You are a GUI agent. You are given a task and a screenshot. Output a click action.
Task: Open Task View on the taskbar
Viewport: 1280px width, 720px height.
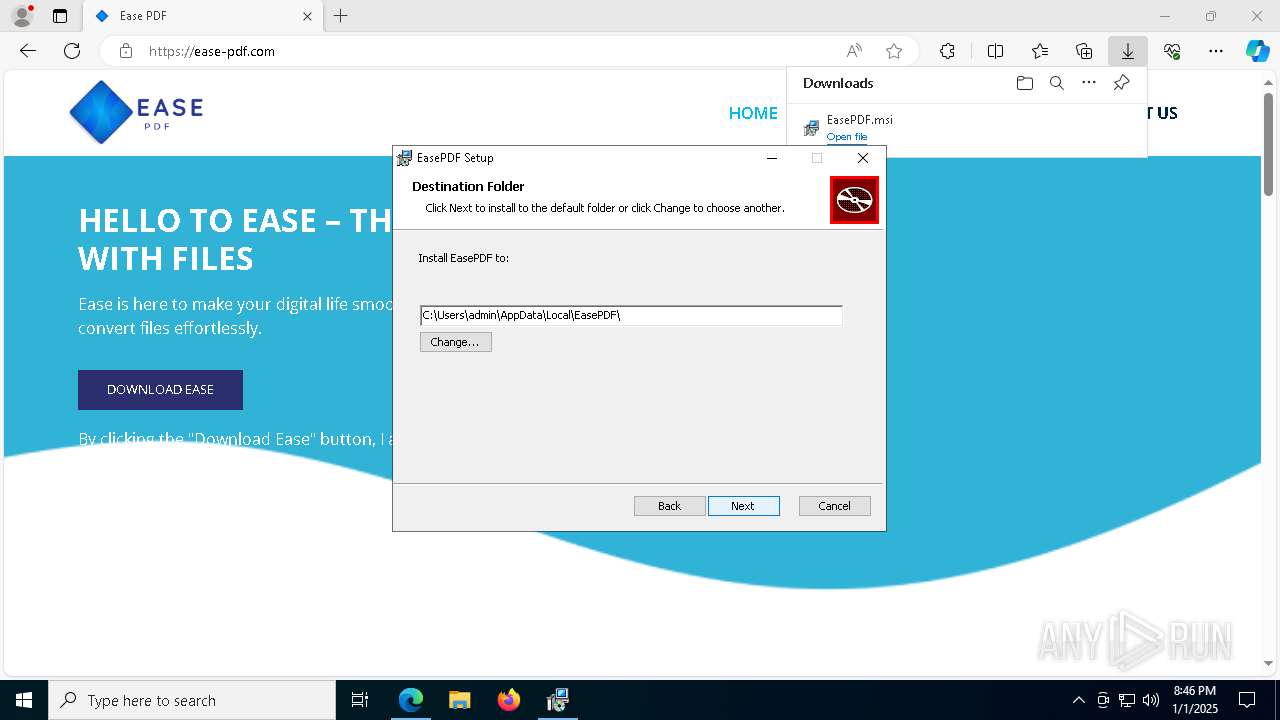[360, 700]
